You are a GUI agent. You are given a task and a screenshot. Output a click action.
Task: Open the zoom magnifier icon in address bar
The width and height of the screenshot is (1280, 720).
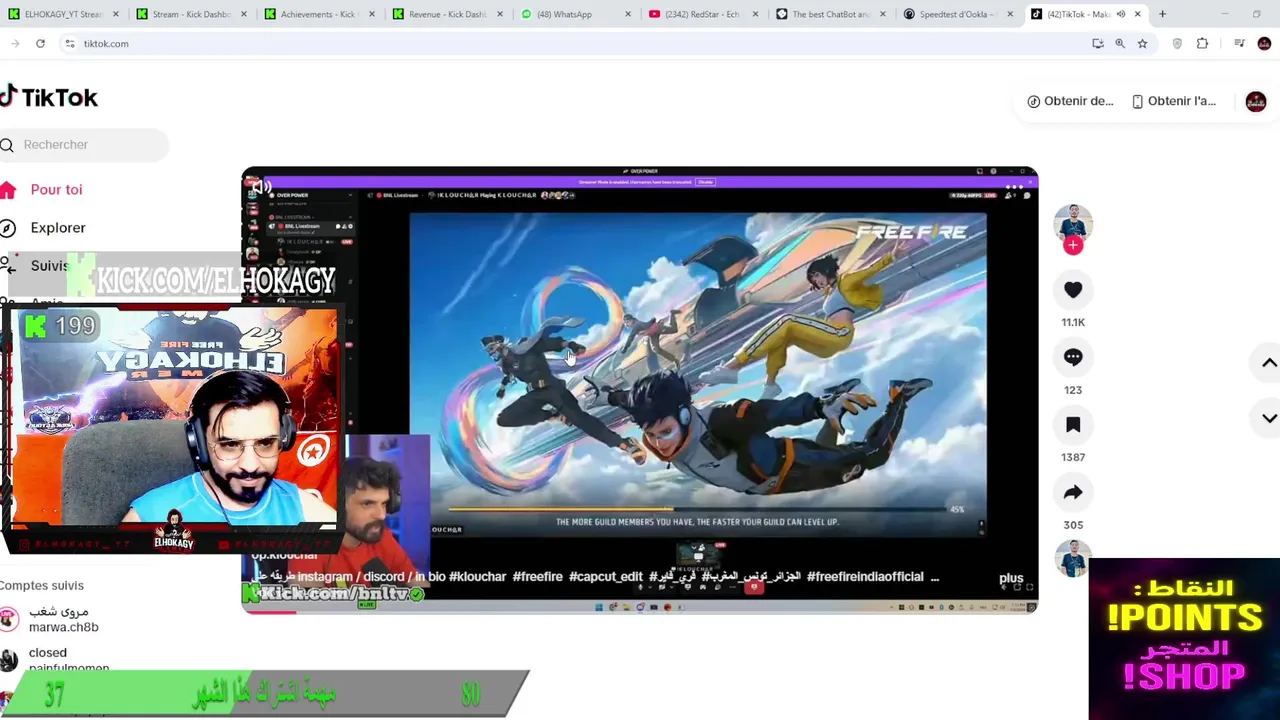tap(1120, 44)
